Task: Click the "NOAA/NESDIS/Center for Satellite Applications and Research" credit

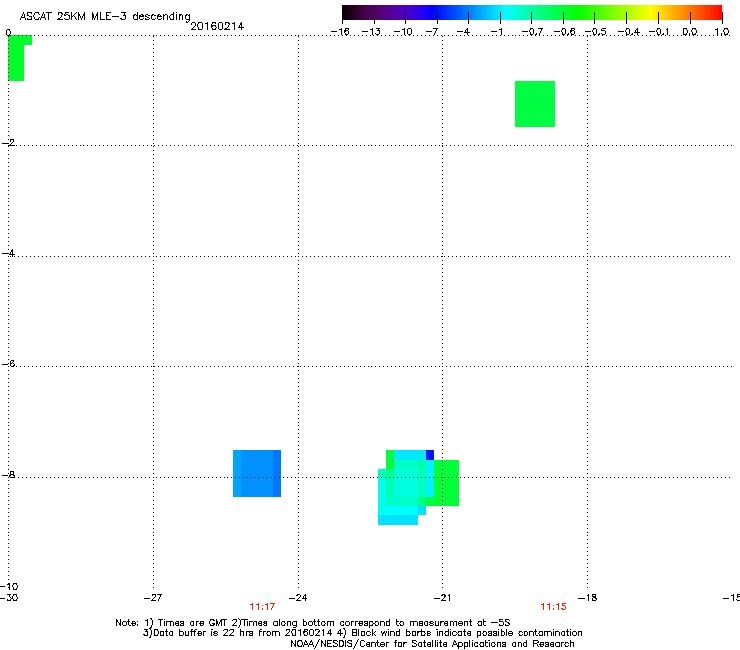Action: (432, 644)
